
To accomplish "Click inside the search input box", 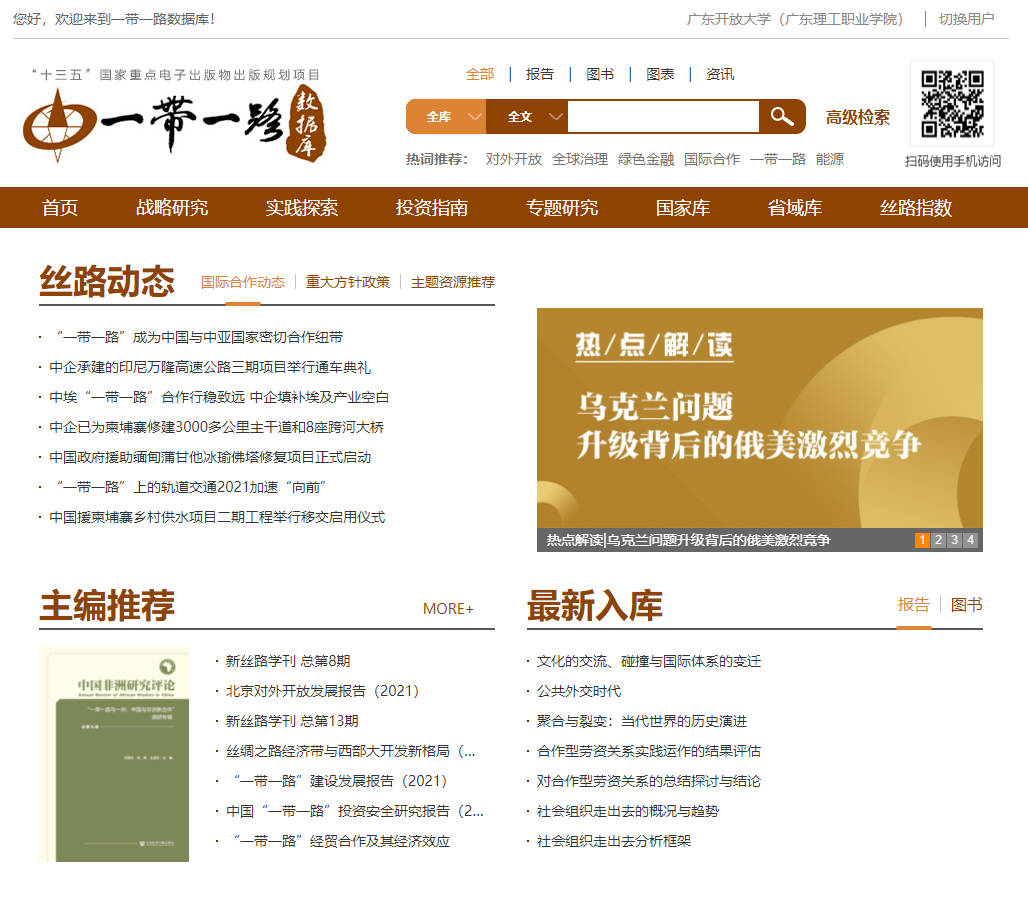I will pyautogui.click(x=663, y=117).
